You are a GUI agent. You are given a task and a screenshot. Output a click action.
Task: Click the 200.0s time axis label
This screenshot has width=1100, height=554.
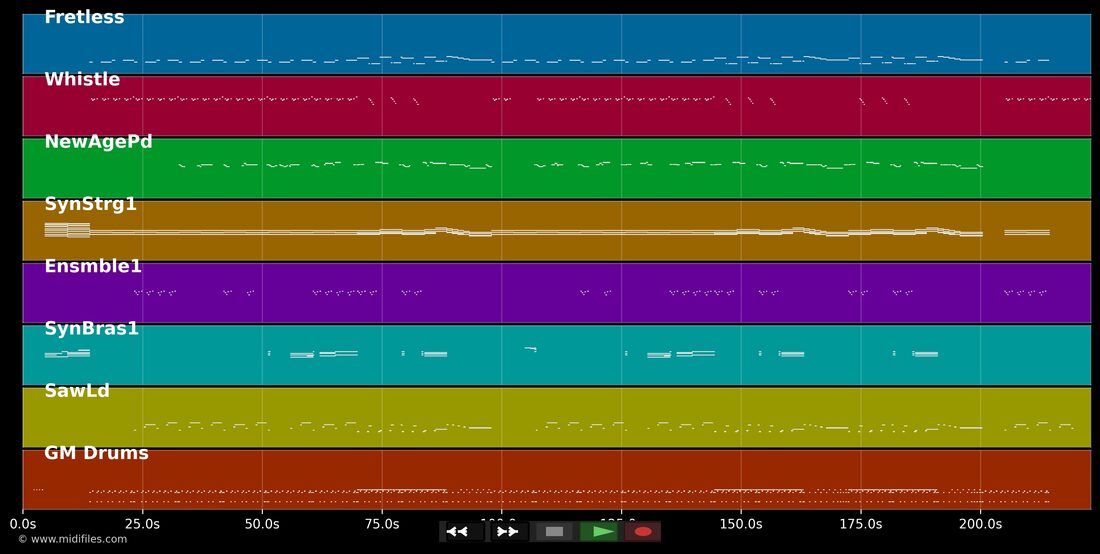[980, 524]
